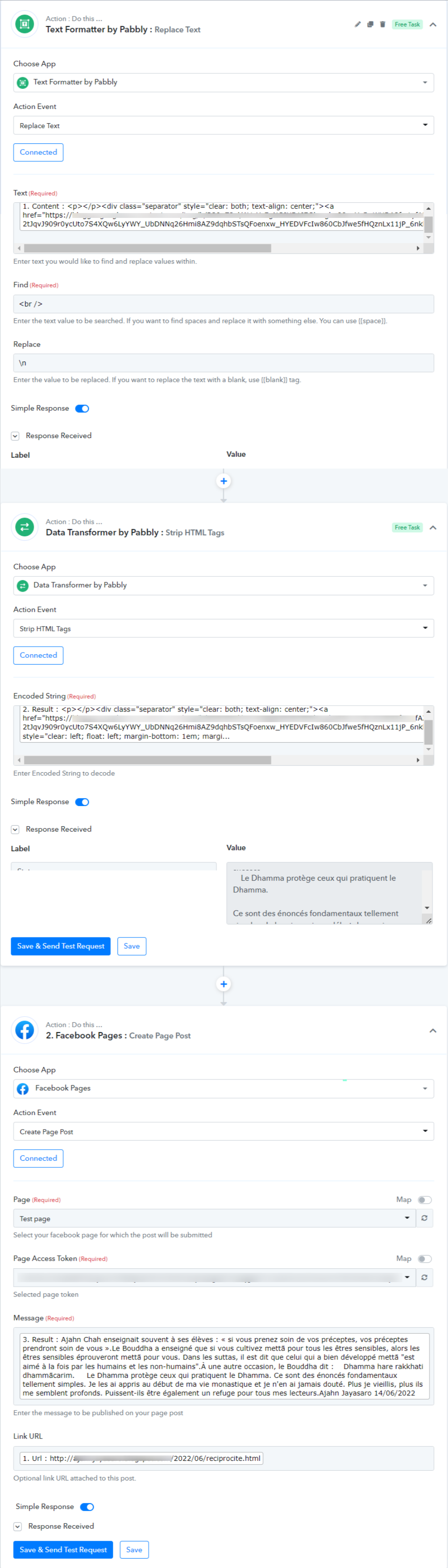Click plus icon below Text Formatter step
The image size is (448, 1568).
(x=224, y=481)
